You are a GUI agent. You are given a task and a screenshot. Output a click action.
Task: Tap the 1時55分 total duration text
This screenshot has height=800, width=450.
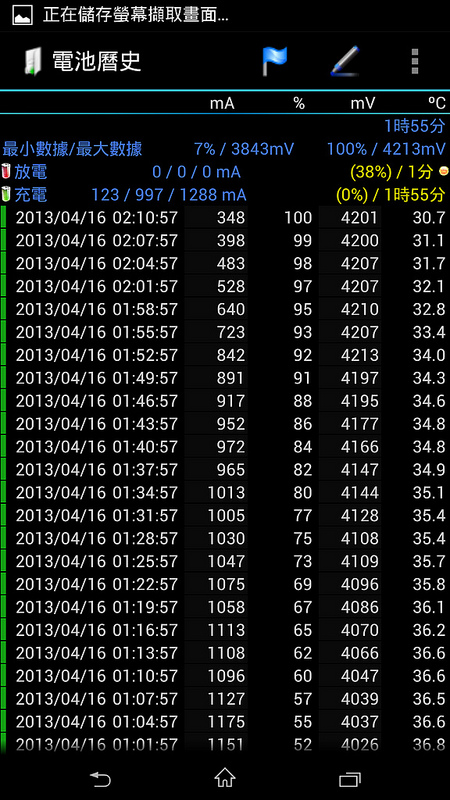(415, 126)
